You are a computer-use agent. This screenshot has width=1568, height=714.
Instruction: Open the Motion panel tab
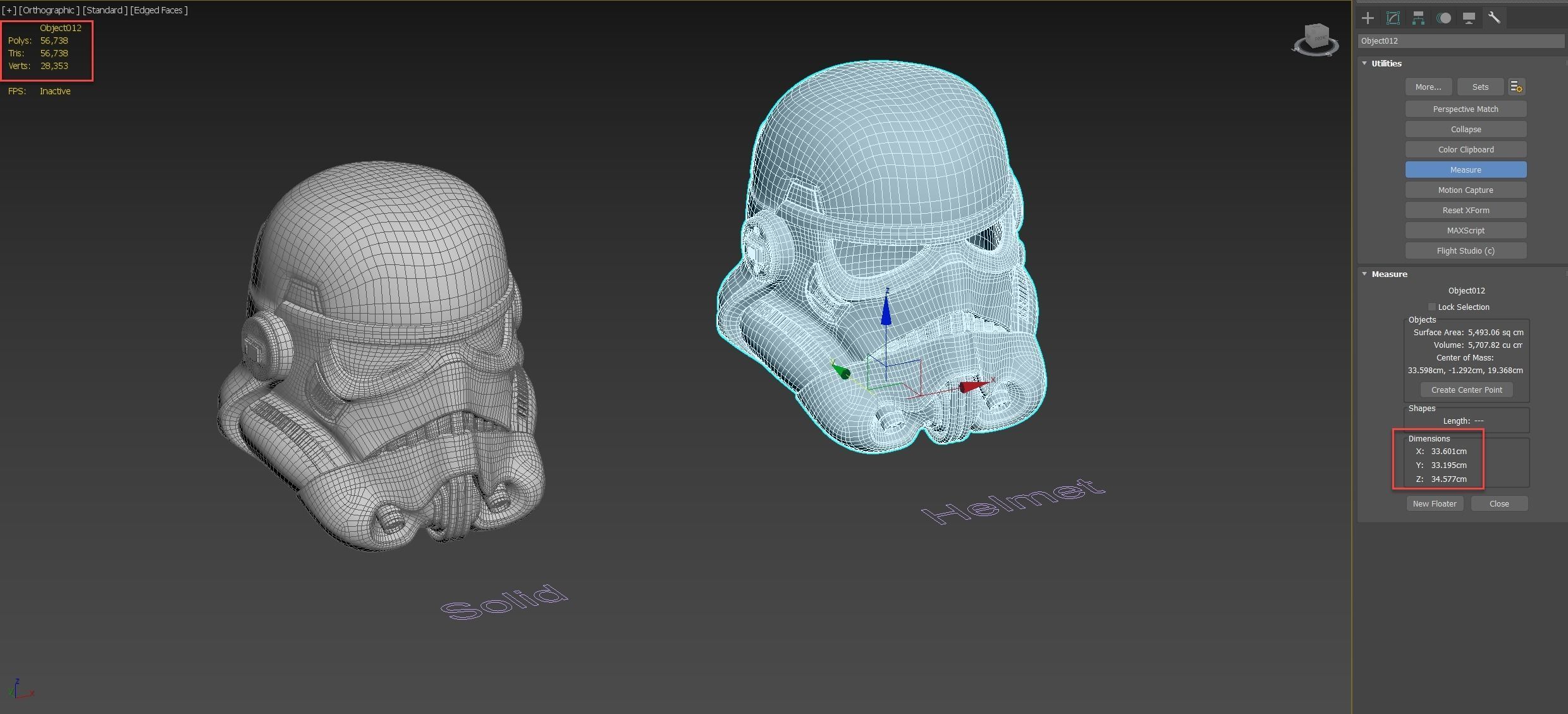click(x=1443, y=18)
